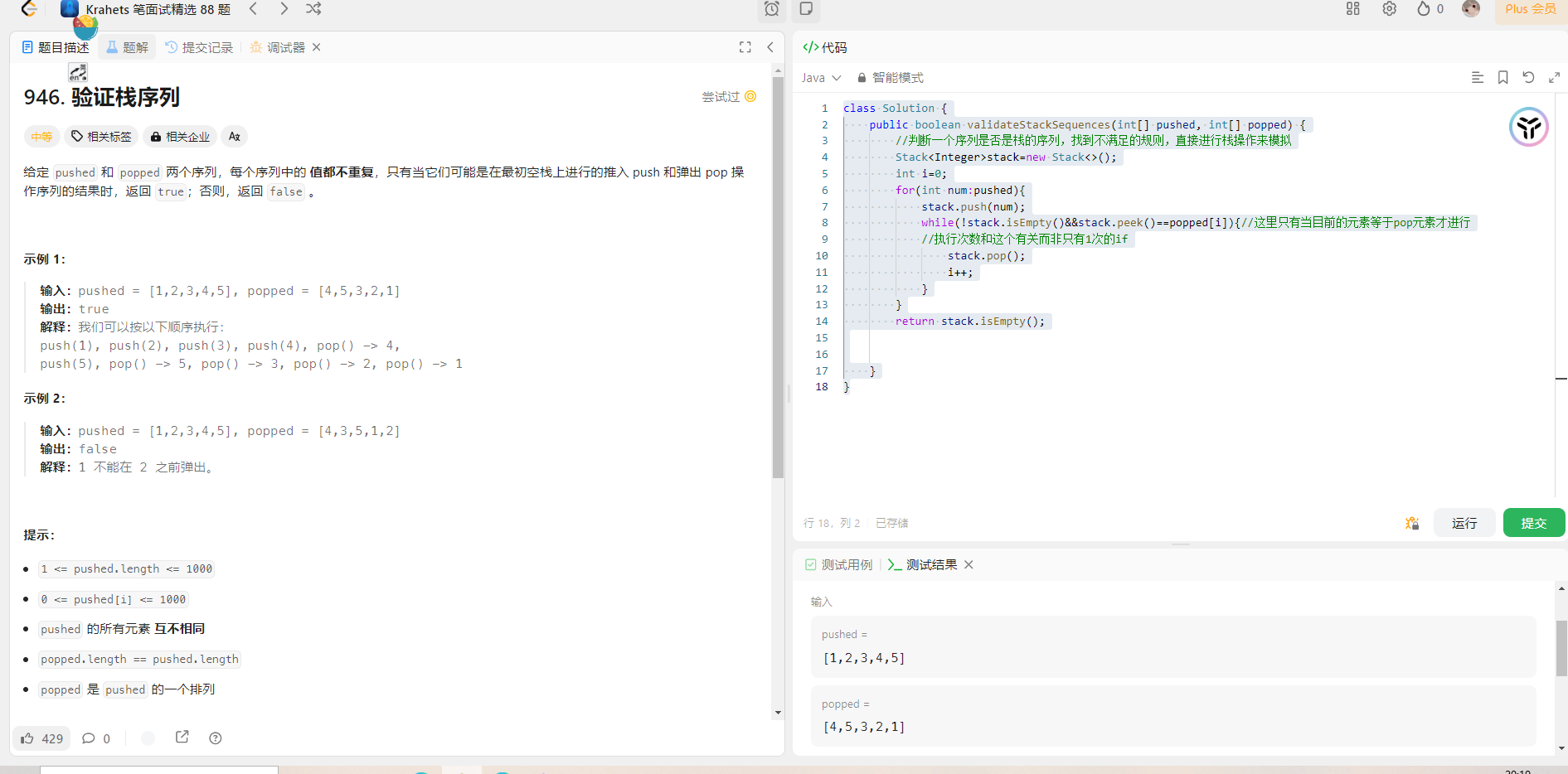This screenshot has width=1568, height=774.
Task: Click code line 14 return stack.isEmpty()
Action: 969,322
